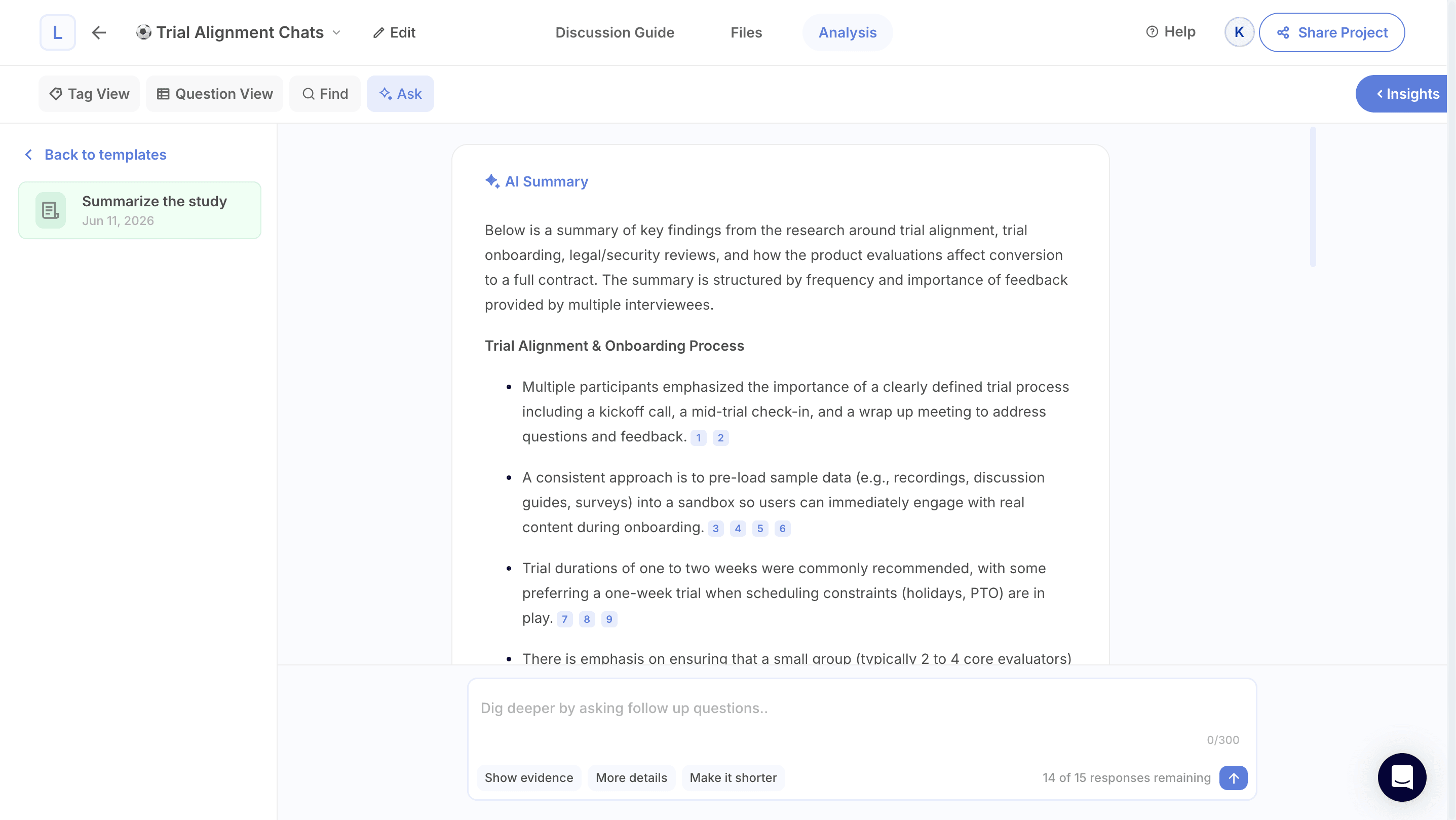The height and width of the screenshot is (820, 1456).
Task: Click the K user avatar
Action: click(1239, 32)
